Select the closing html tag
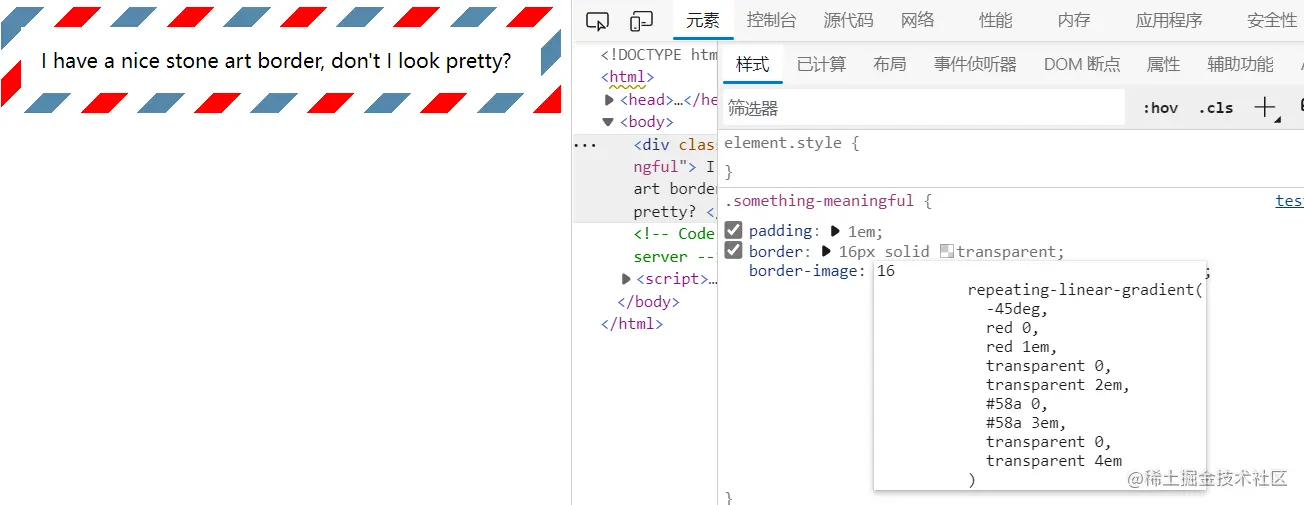This screenshot has height=505, width=1304. tap(632, 324)
